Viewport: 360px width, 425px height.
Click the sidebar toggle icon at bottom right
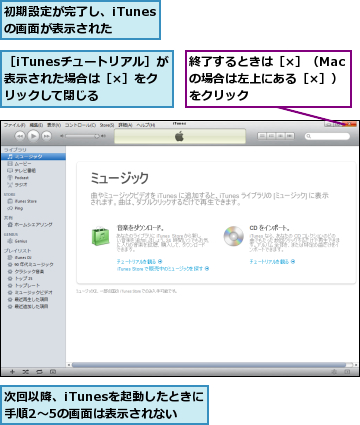point(348,372)
